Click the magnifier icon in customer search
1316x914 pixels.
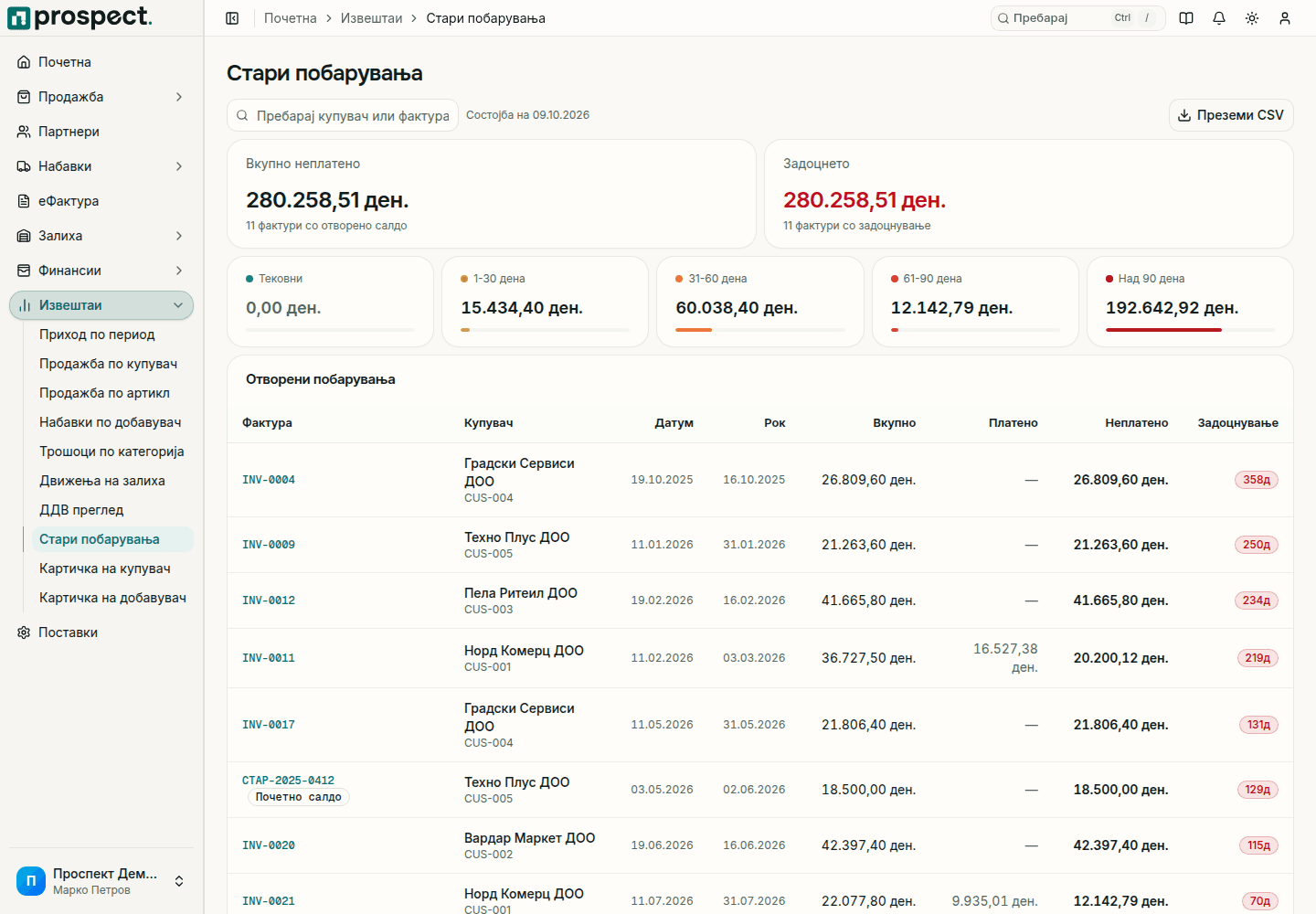242,116
